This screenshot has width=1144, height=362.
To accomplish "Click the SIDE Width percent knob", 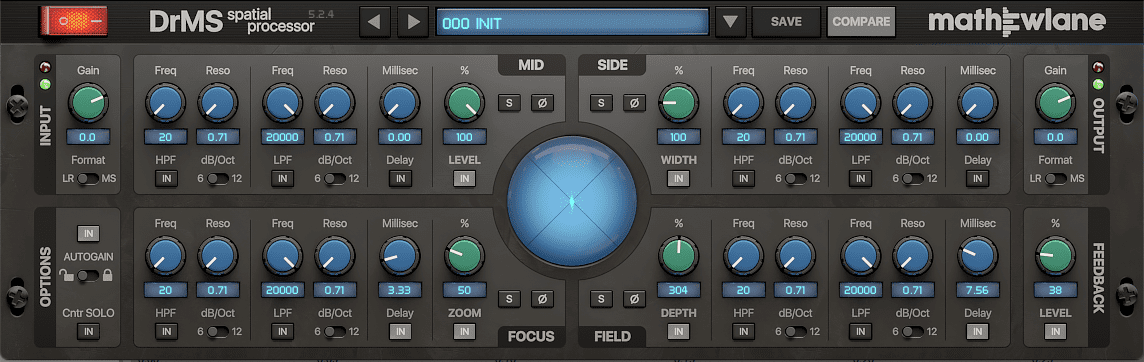I will tap(679, 103).
